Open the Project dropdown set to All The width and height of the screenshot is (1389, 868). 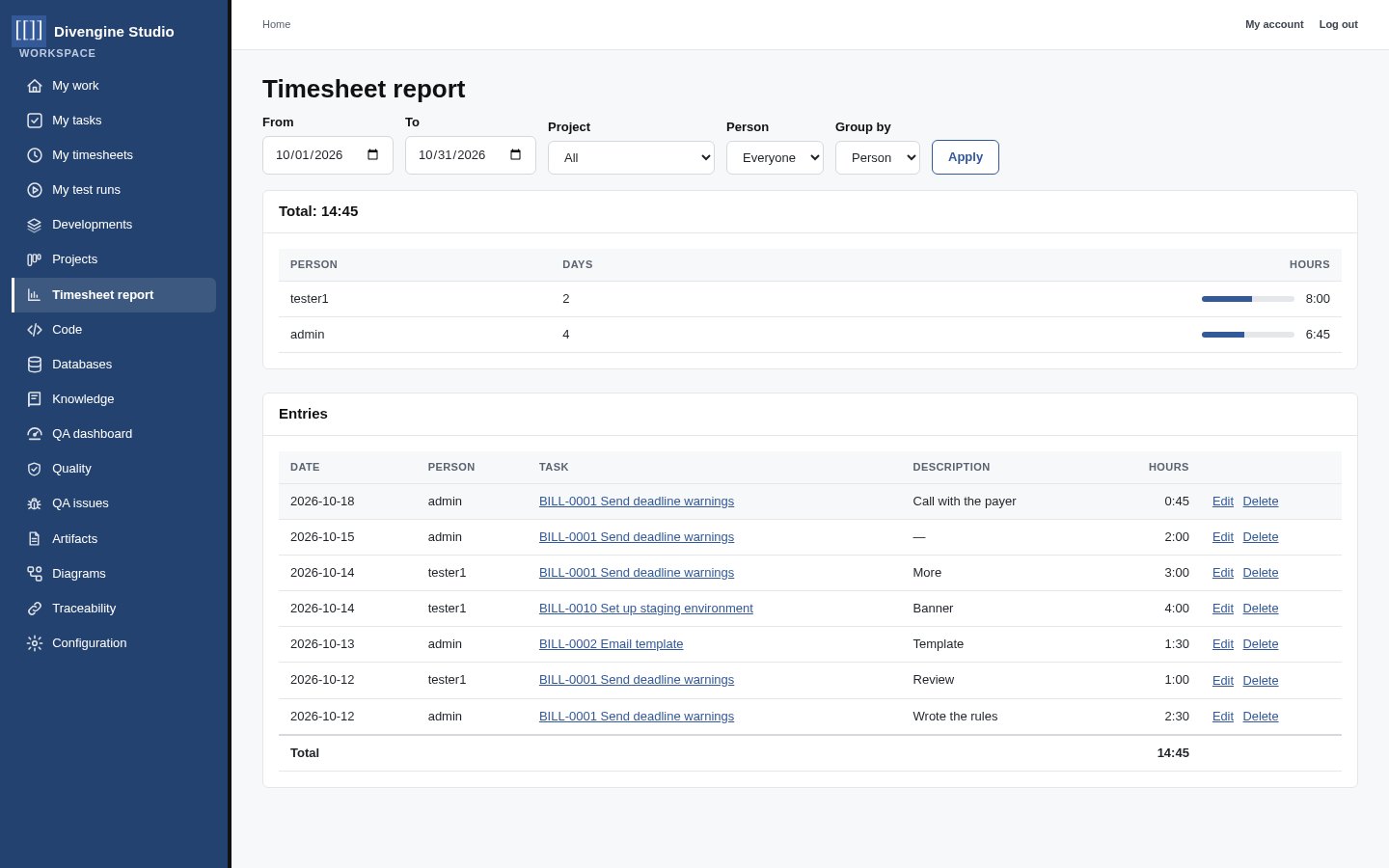(x=631, y=157)
